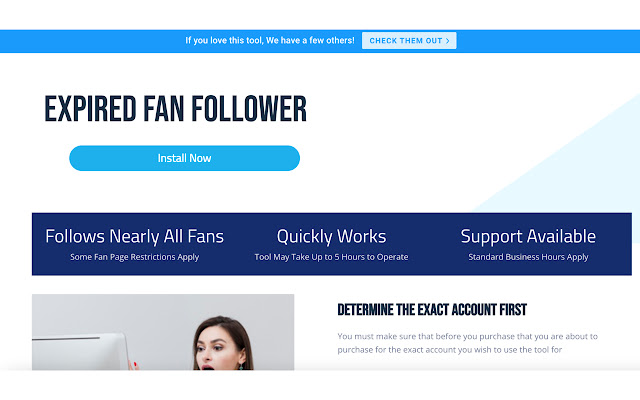Click the chevron arrow beside CHECK THEM OUT
The height and width of the screenshot is (400, 640).
448,41
